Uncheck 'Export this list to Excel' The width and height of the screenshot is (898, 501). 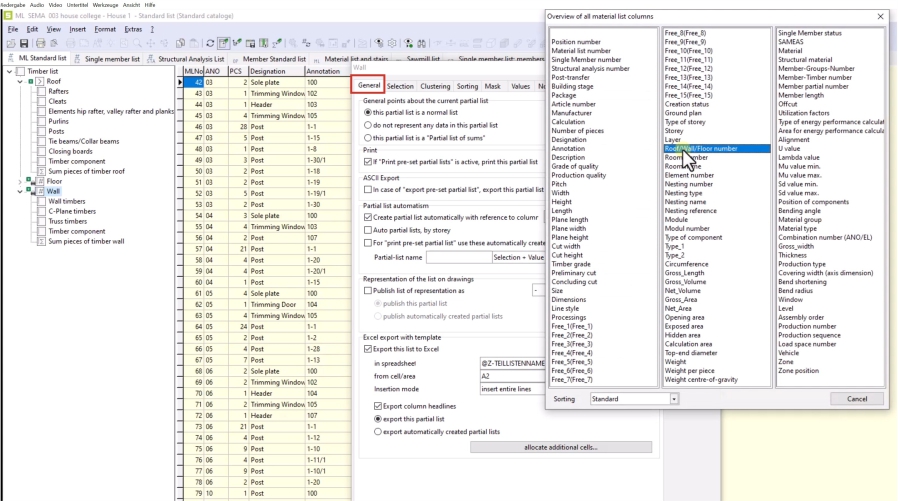click(367, 350)
